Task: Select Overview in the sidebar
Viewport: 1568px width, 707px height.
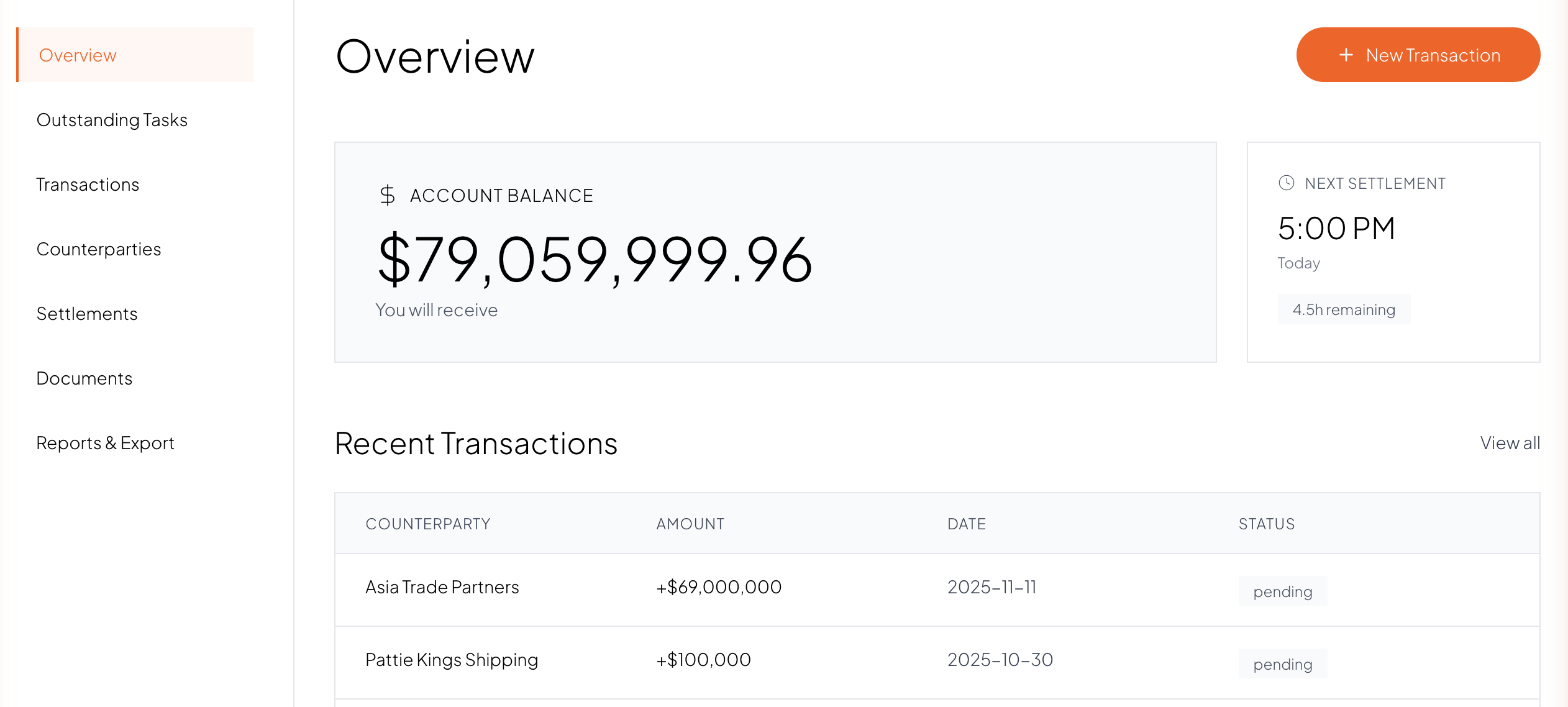Action: 78,55
